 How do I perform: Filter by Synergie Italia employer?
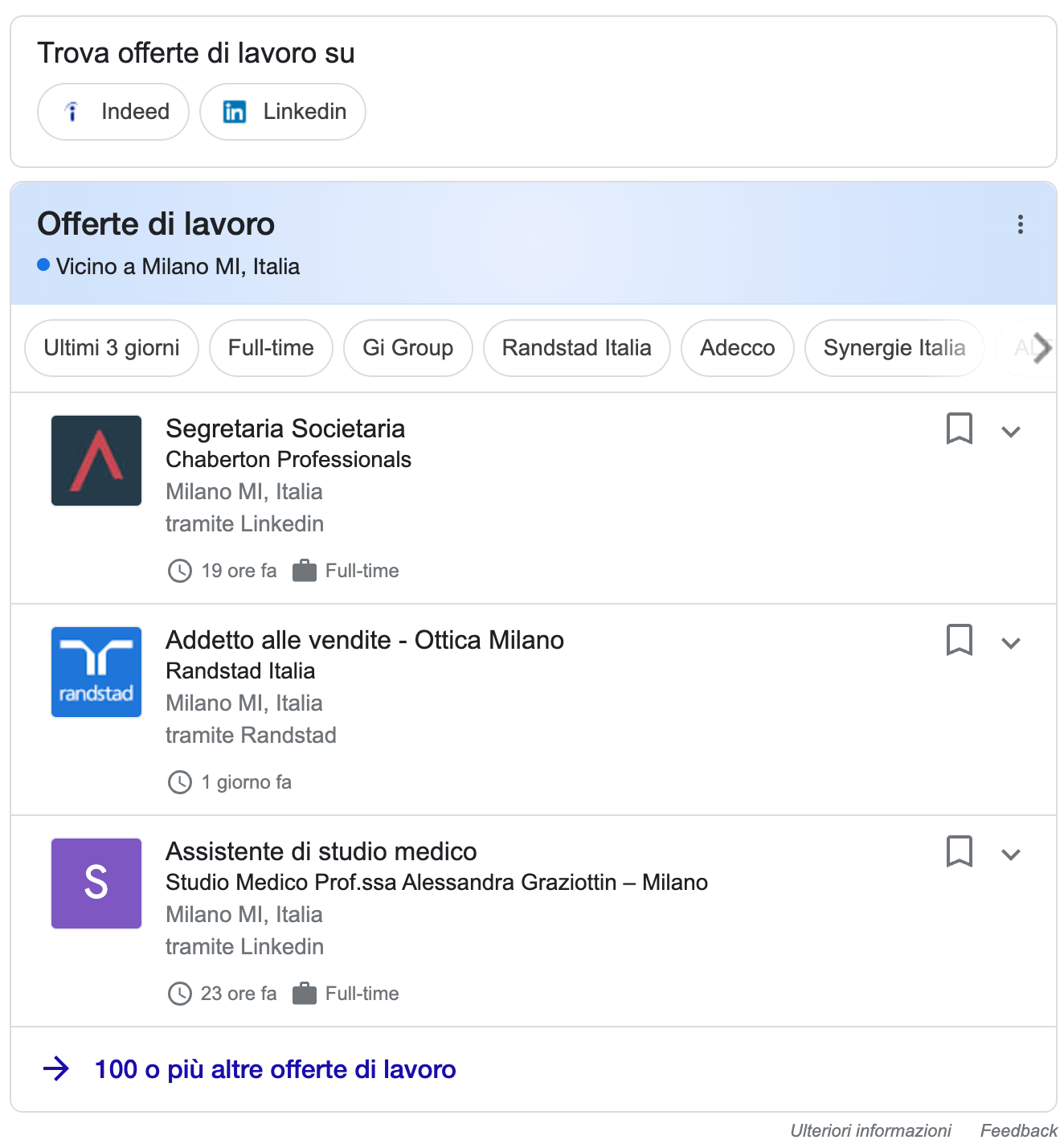pos(894,348)
